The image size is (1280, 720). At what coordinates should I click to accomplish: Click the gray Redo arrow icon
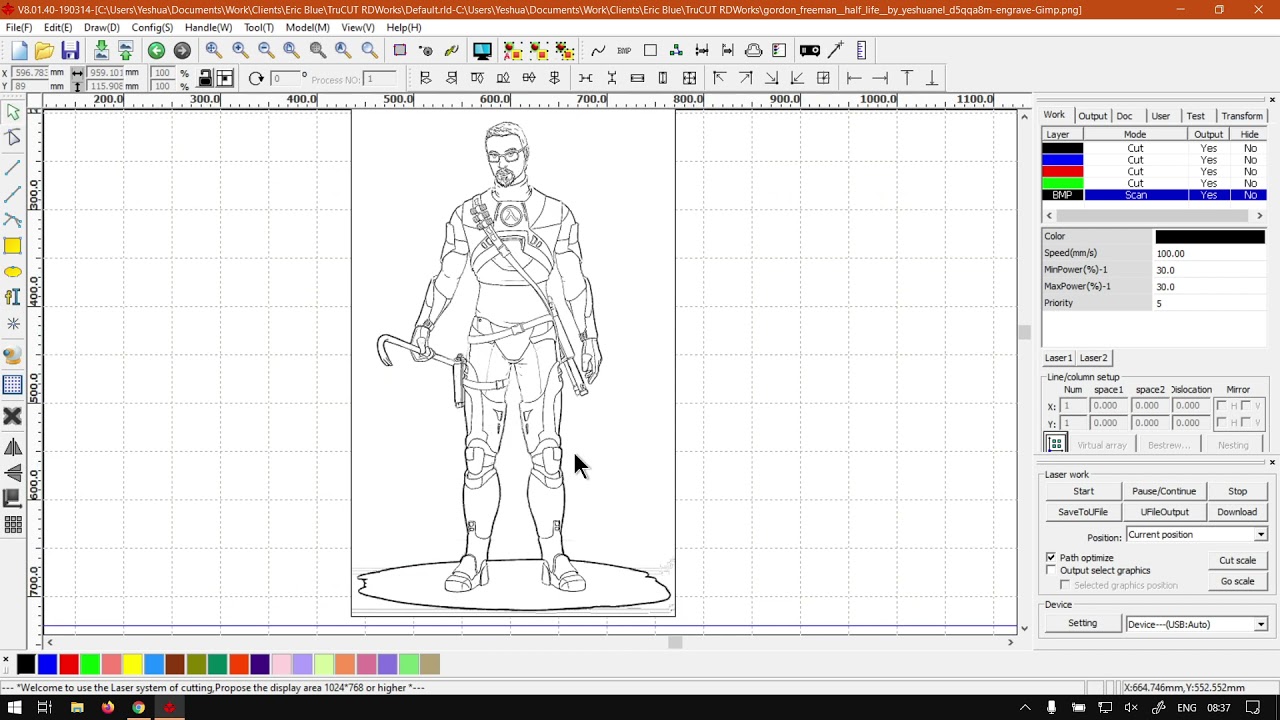click(182, 50)
